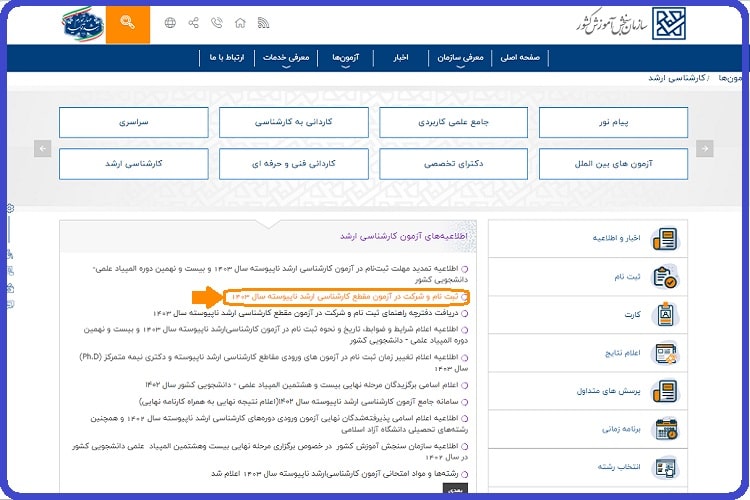
Task: Open کارت sidebar link
Action: coord(632,314)
